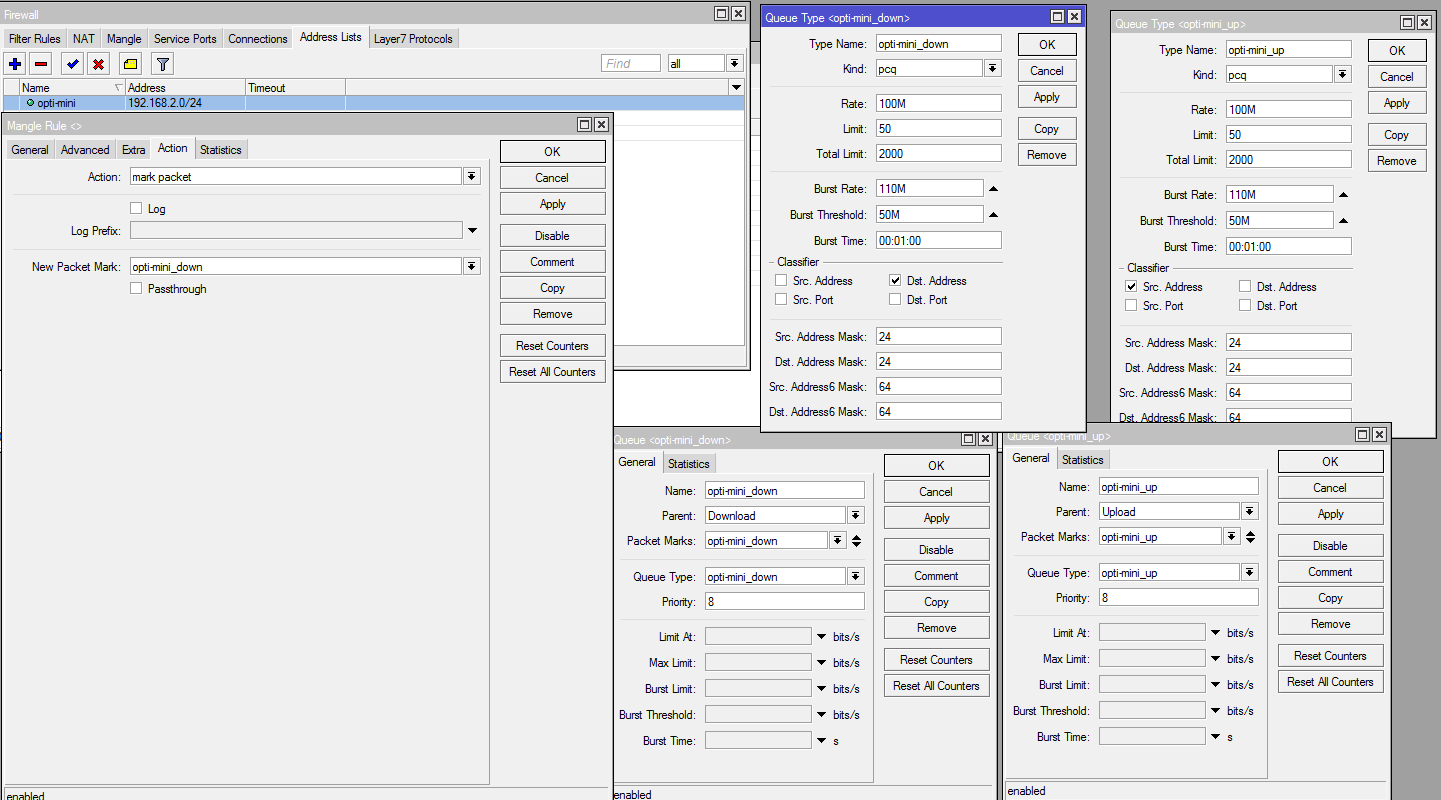Click the red minus remove icon in Firewall toolbar

[x=41, y=64]
